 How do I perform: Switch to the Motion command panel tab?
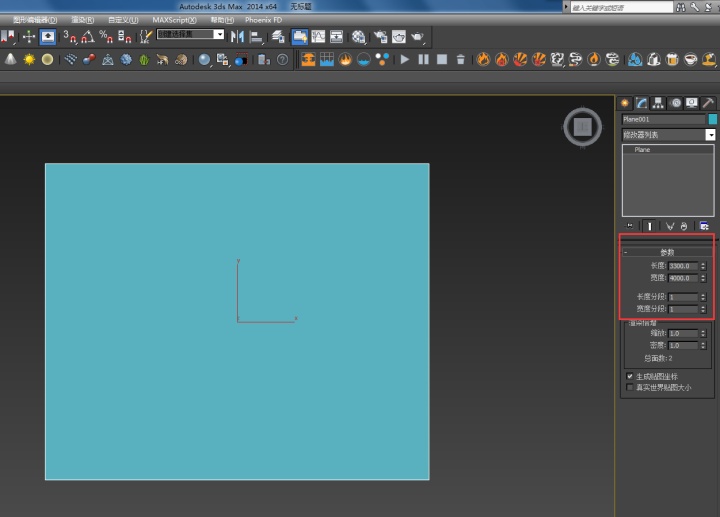pos(675,103)
